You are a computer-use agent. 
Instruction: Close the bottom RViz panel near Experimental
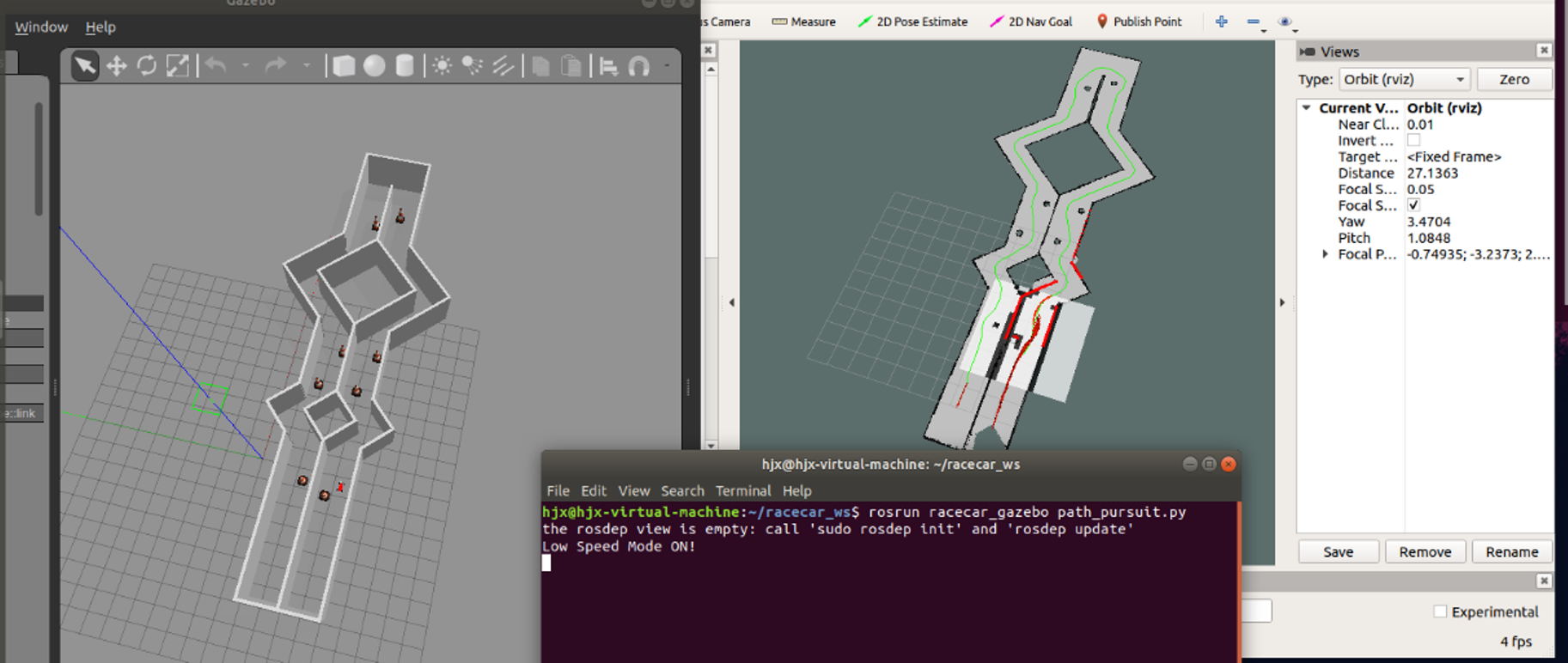1543,581
